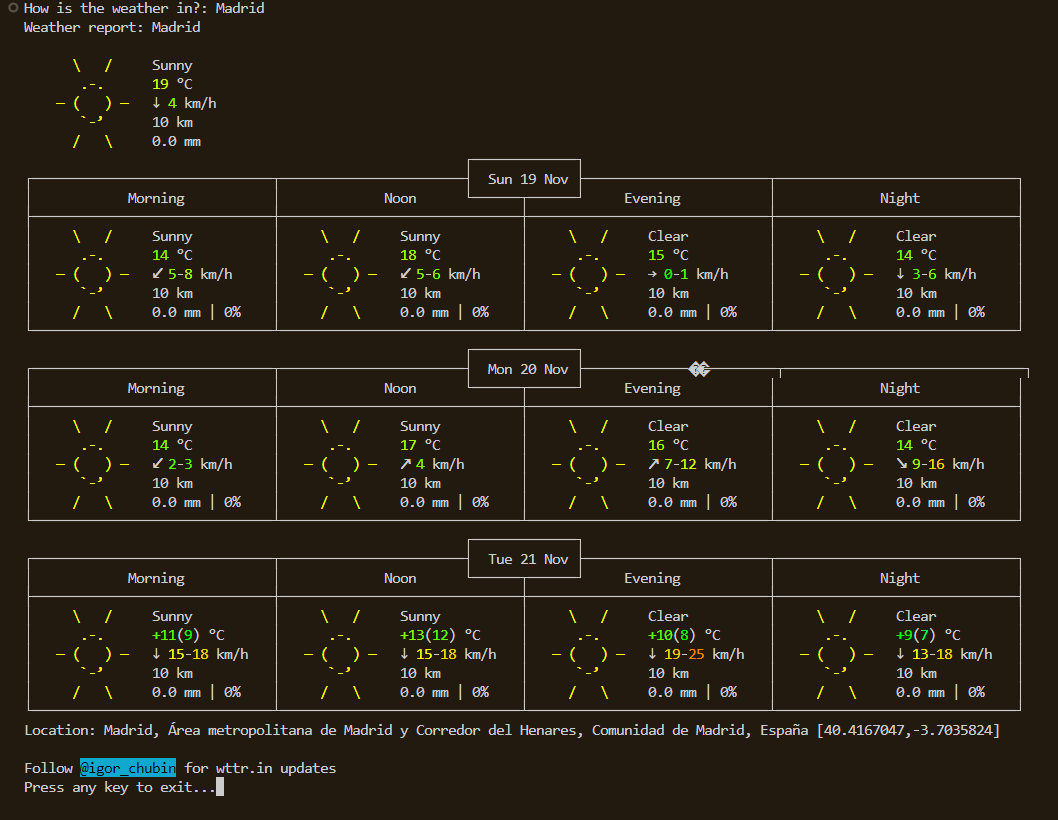Click the Morning header under Sun 19 Nov

pyautogui.click(x=156, y=198)
